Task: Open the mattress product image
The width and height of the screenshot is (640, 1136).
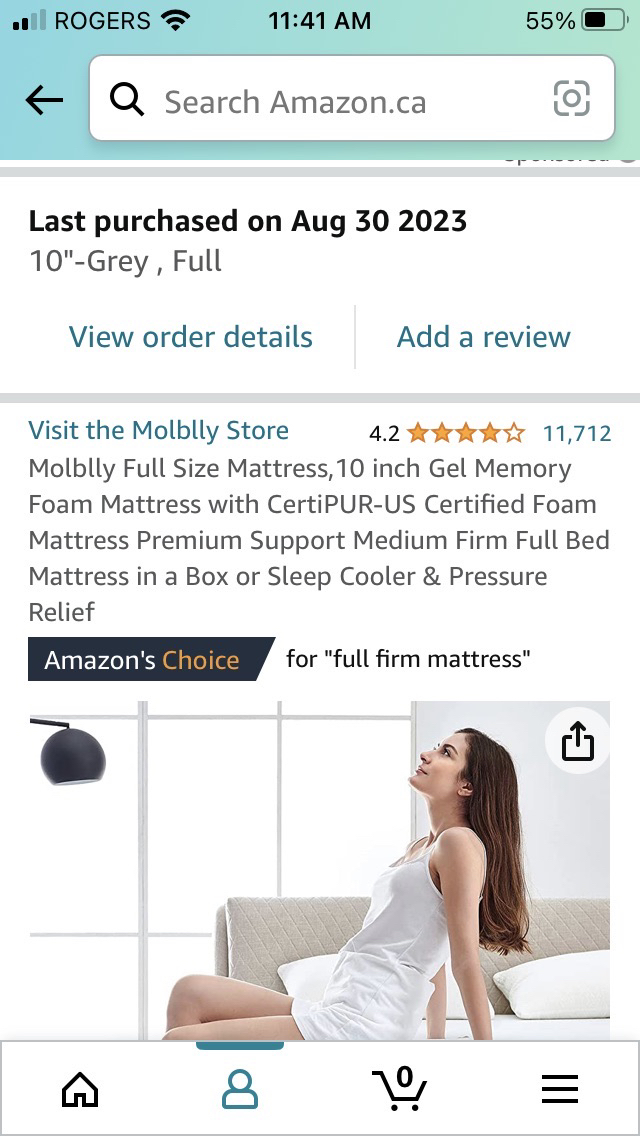Action: 320,870
